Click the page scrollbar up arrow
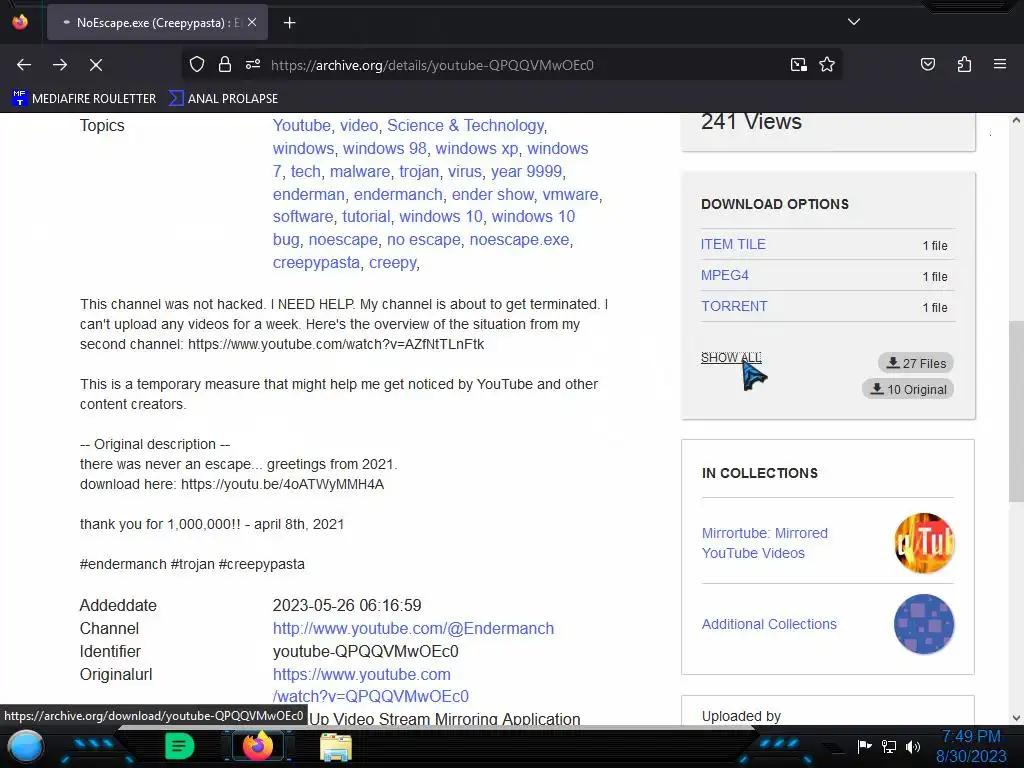This screenshot has height=768, width=1024. pos(1016,120)
